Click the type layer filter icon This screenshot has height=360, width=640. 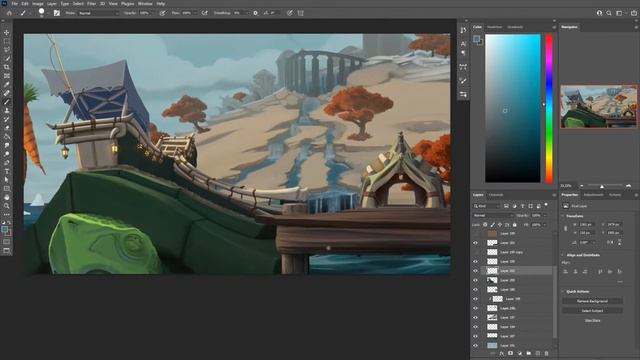[x=522, y=206]
